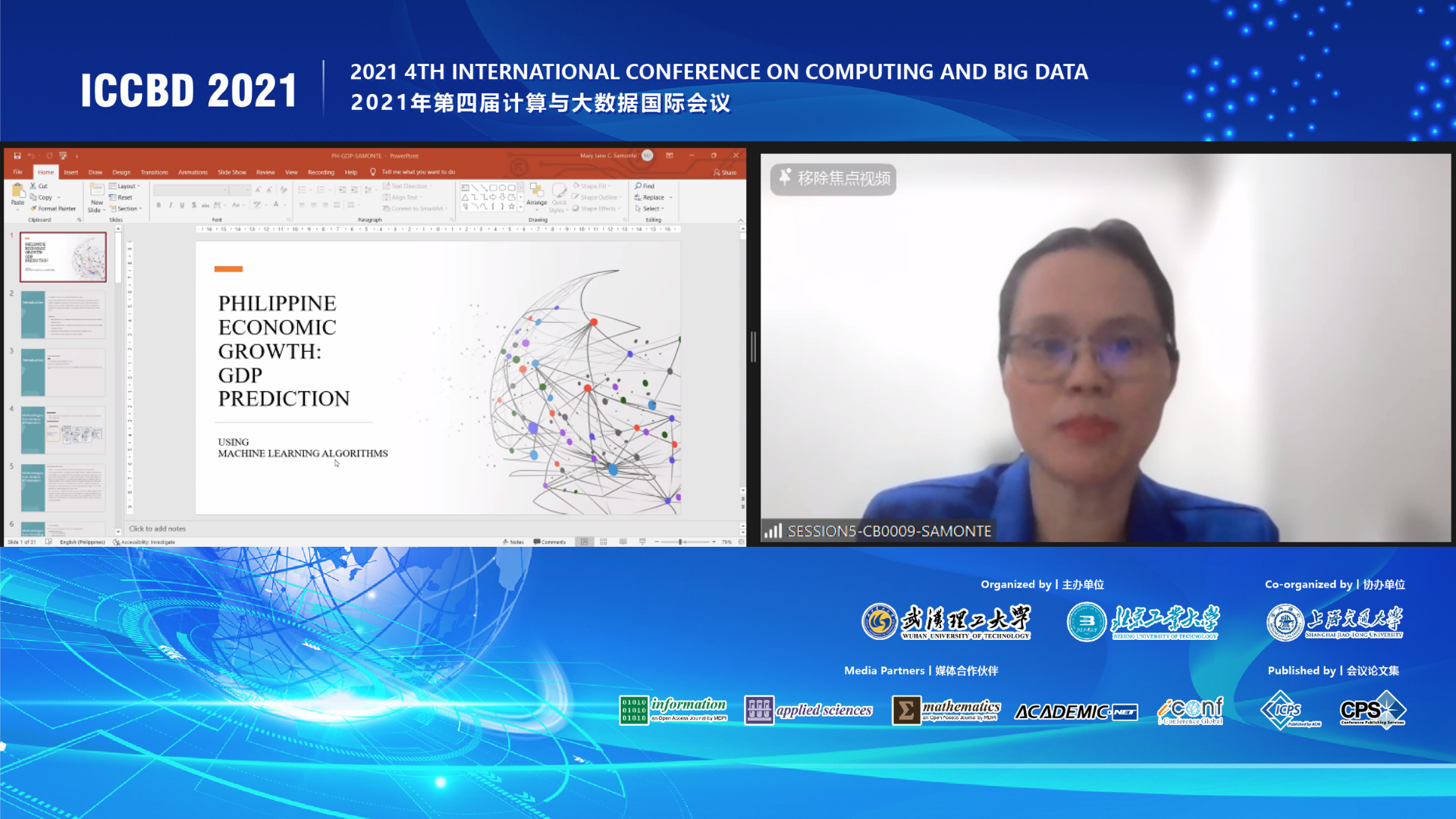The width and height of the screenshot is (1456, 819).
Task: Switch to Reading View in the status bar
Action: coord(623,541)
